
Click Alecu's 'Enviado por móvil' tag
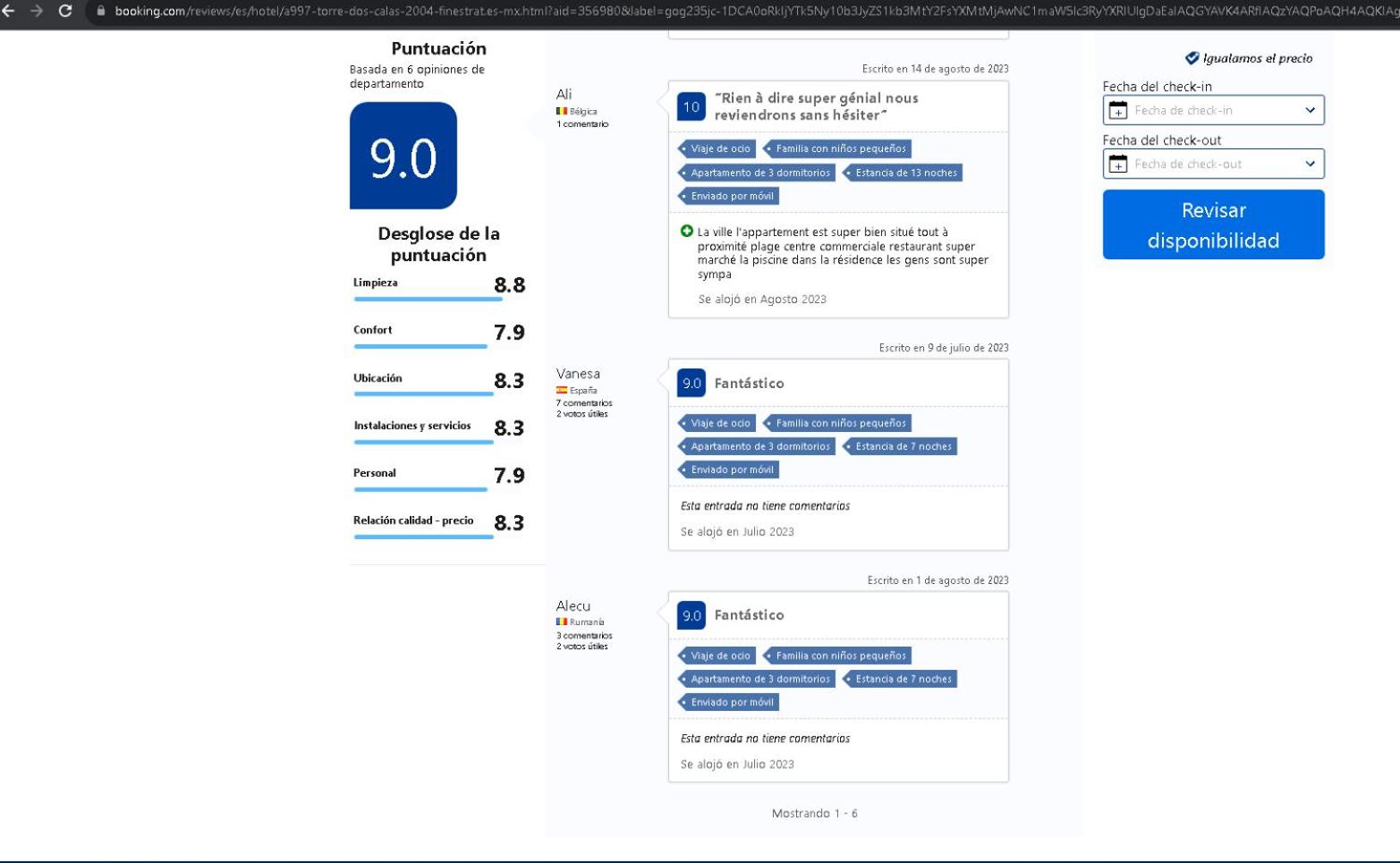[x=730, y=702]
